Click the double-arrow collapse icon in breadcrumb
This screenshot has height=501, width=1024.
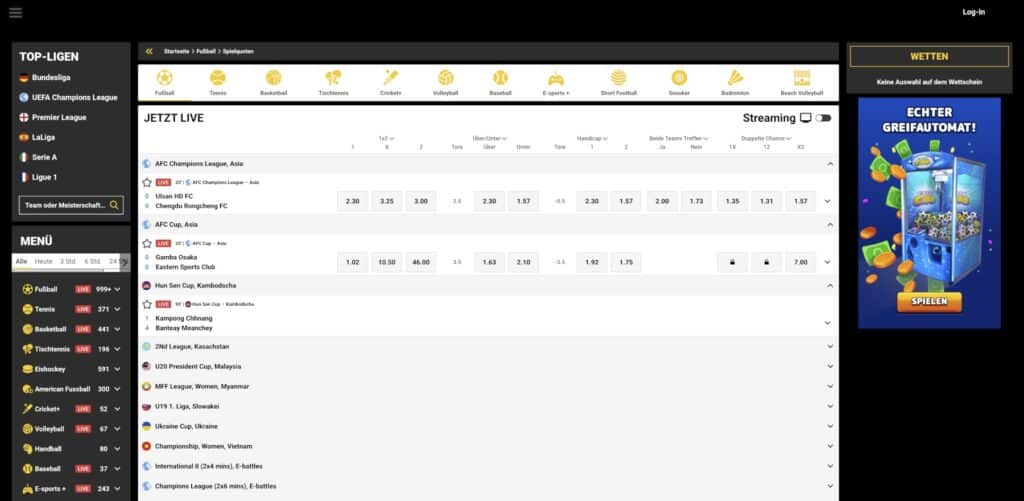[x=149, y=51]
